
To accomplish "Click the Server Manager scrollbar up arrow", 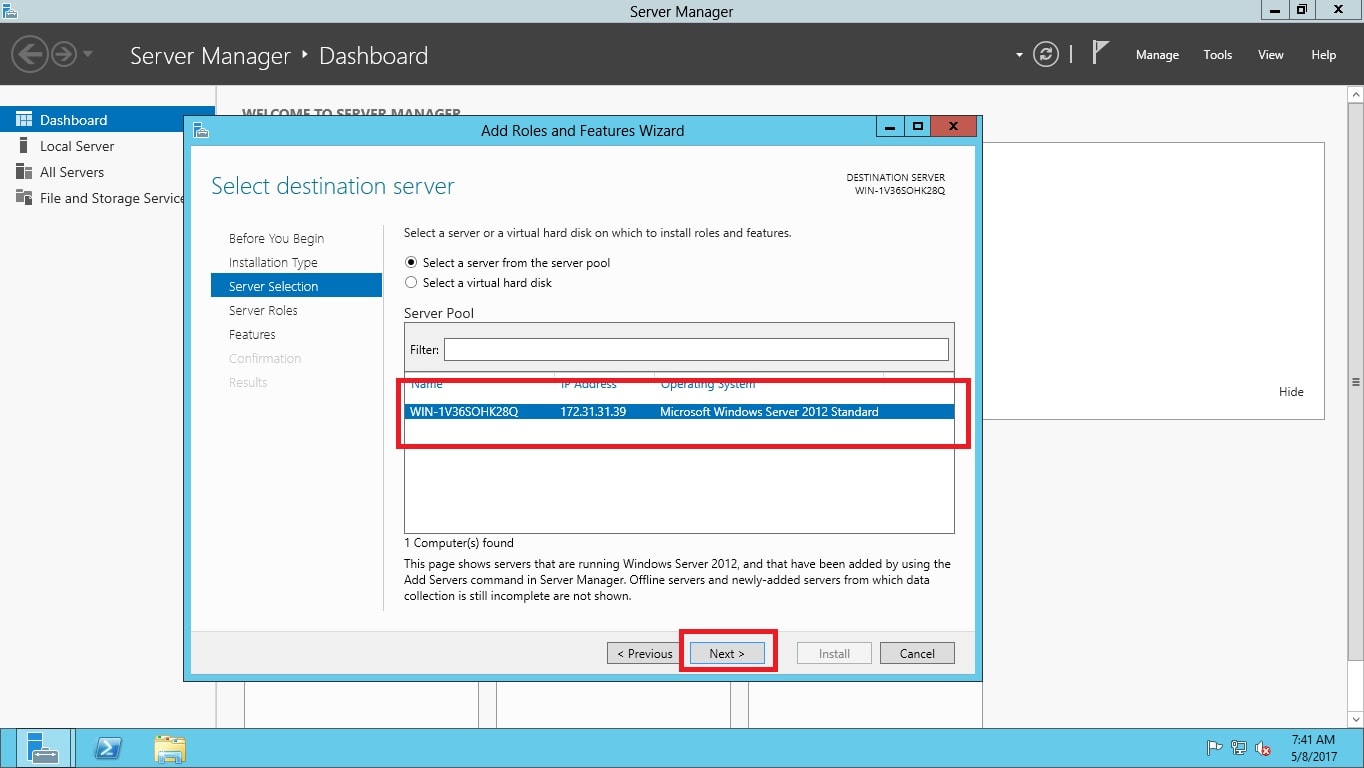I will [x=1356, y=93].
